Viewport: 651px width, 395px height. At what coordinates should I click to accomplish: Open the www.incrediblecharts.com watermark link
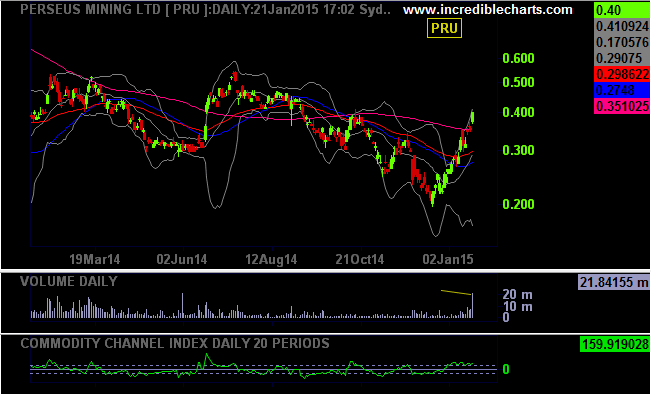[x=488, y=10]
